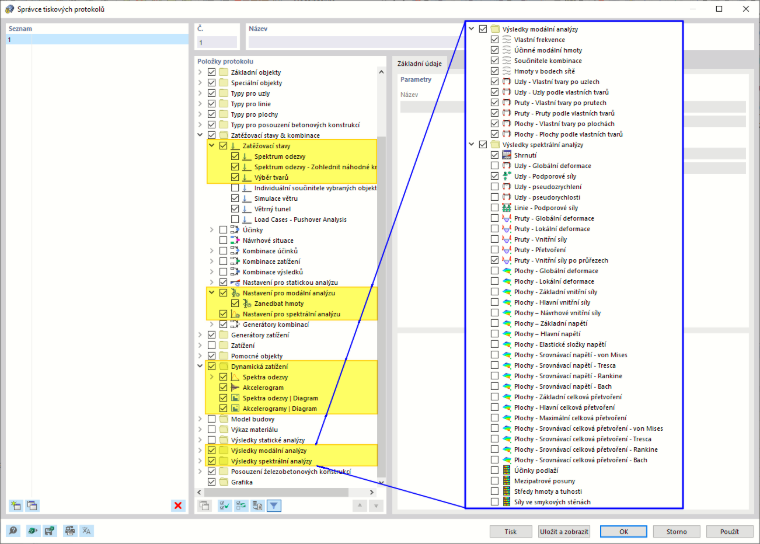Click the tree's horizontal scrollbar
This screenshot has width=760, height=544.
275,492
